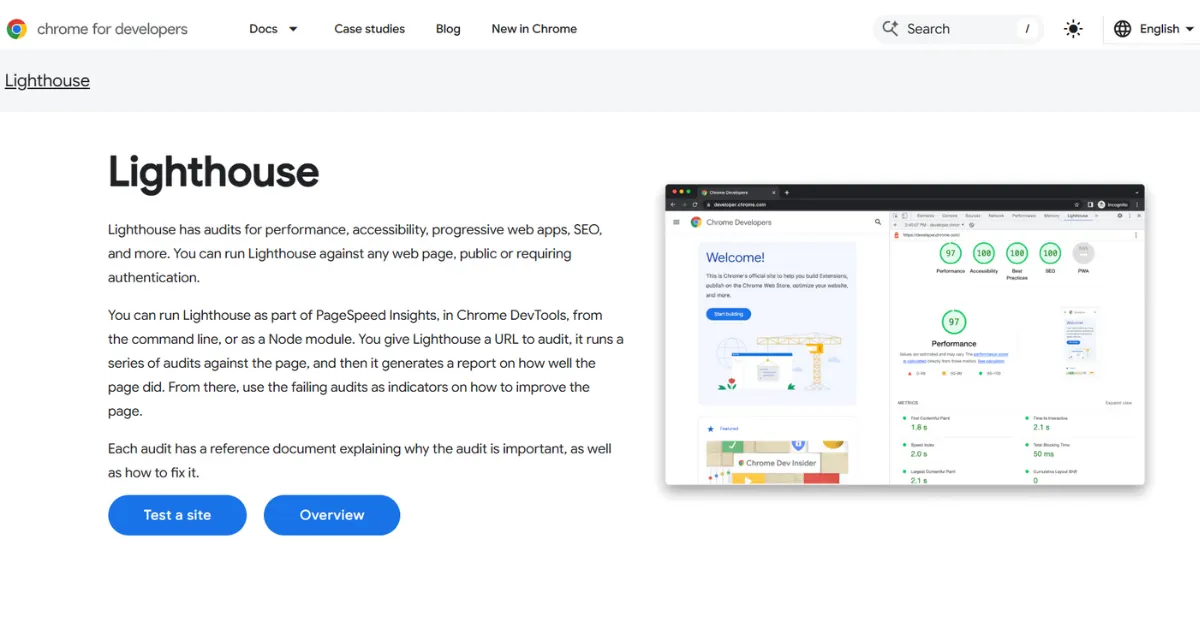Toggle the light/dark theme sun button

[1073, 29]
